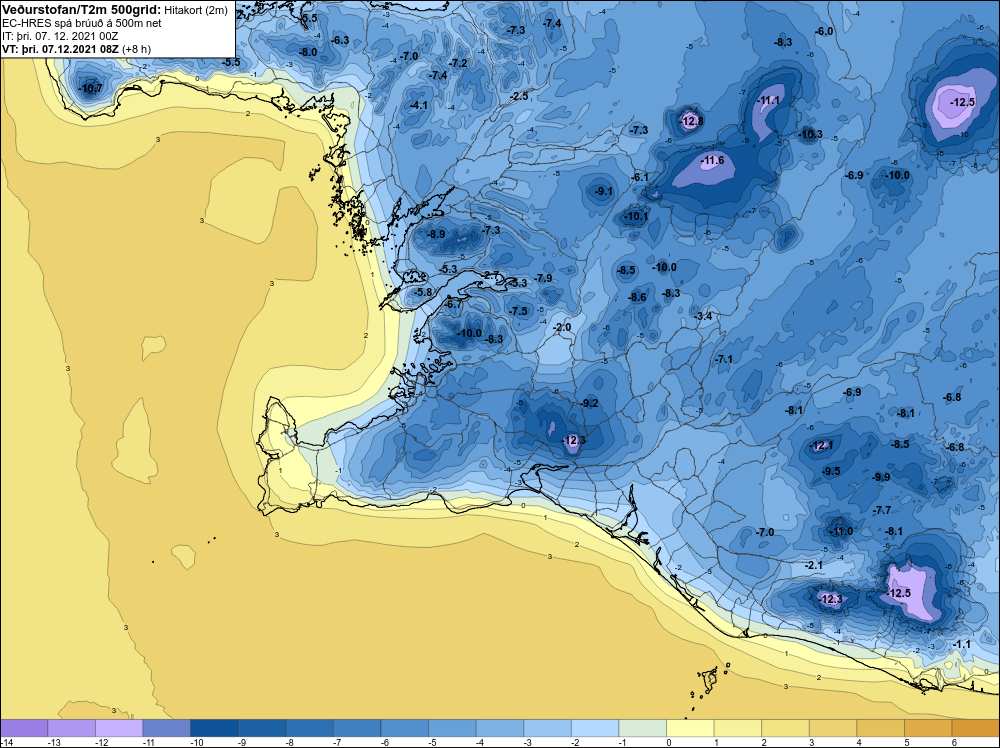Click the -8.9 temperature label

[436, 234]
